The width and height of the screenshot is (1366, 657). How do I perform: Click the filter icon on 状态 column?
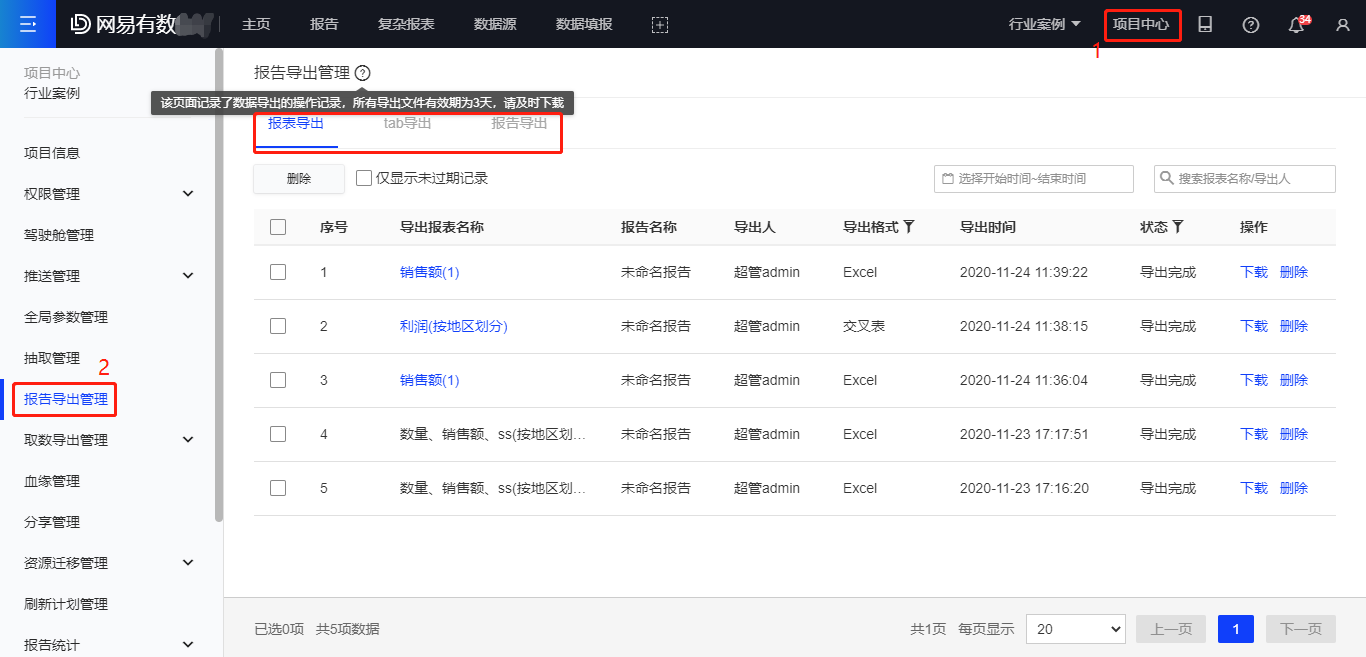click(1178, 227)
